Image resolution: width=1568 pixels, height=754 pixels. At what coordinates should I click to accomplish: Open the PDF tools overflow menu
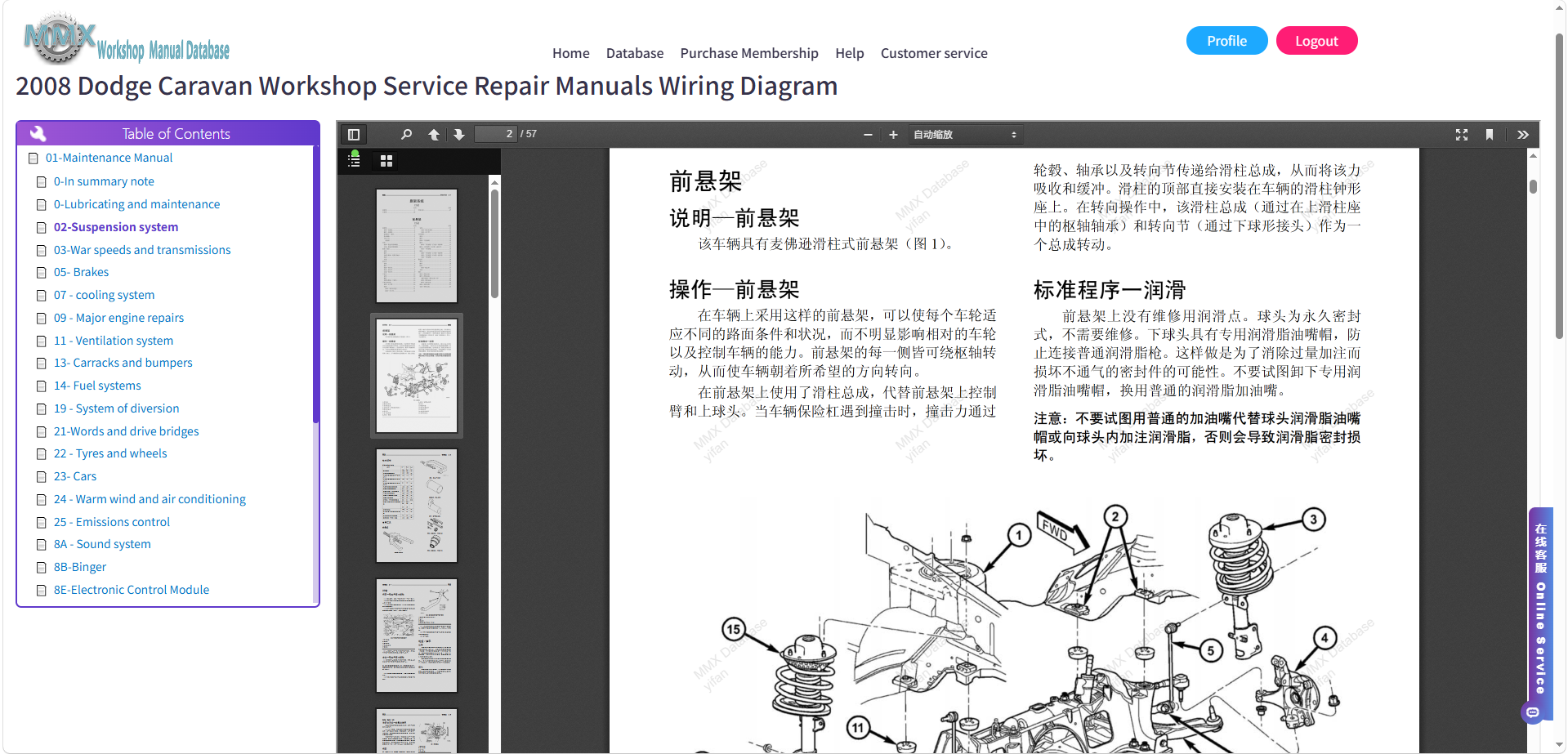tap(1523, 135)
